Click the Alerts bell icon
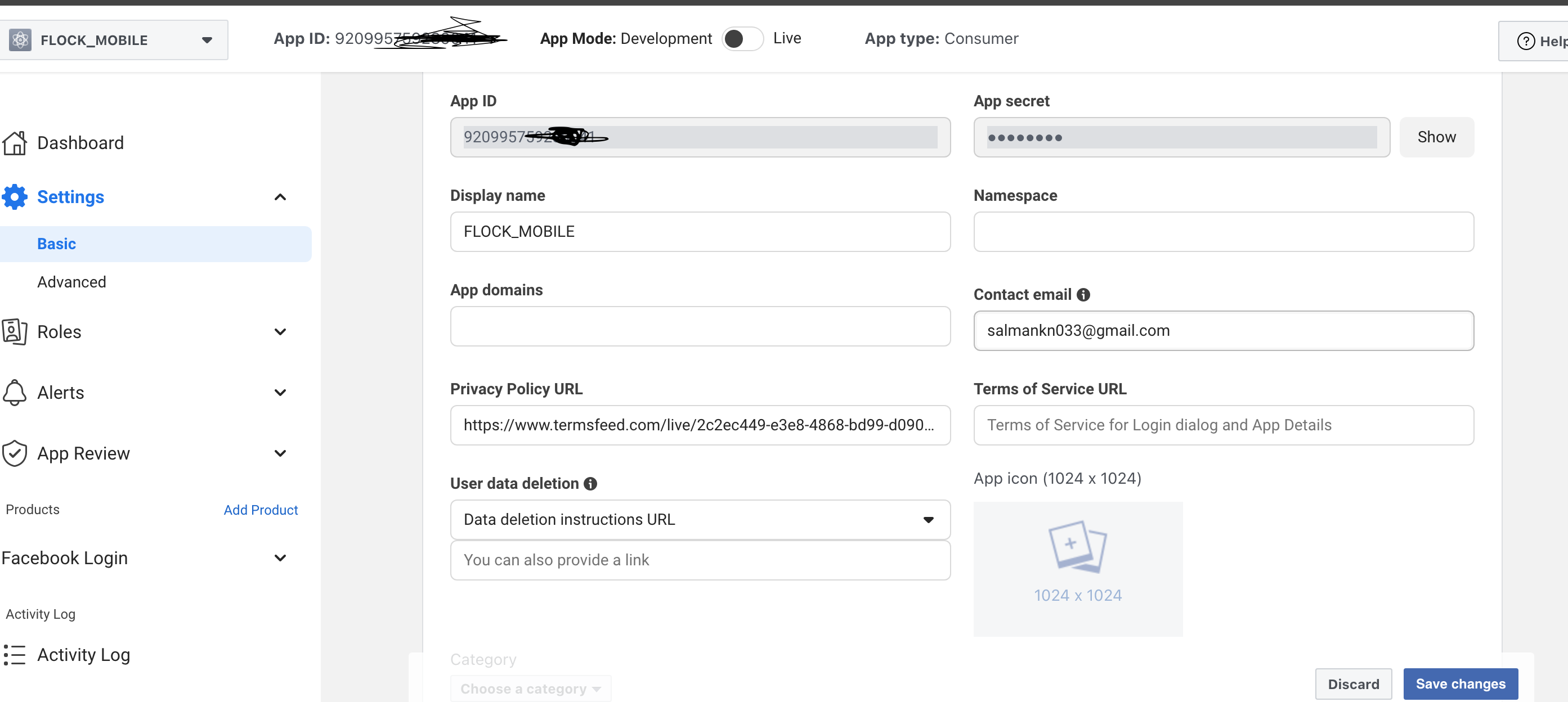The height and width of the screenshot is (702, 1568). click(15, 393)
